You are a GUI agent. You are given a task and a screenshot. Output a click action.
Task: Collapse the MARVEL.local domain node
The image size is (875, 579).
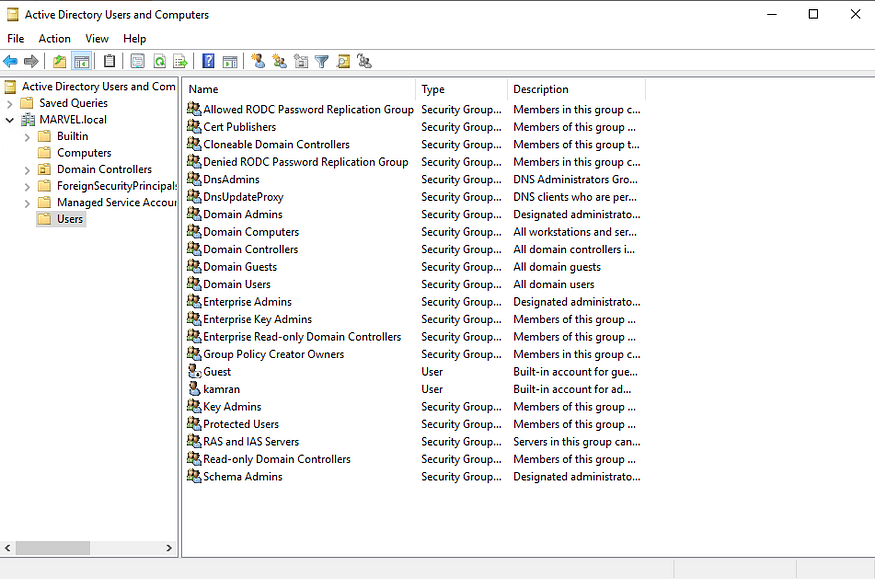click(x=10, y=119)
